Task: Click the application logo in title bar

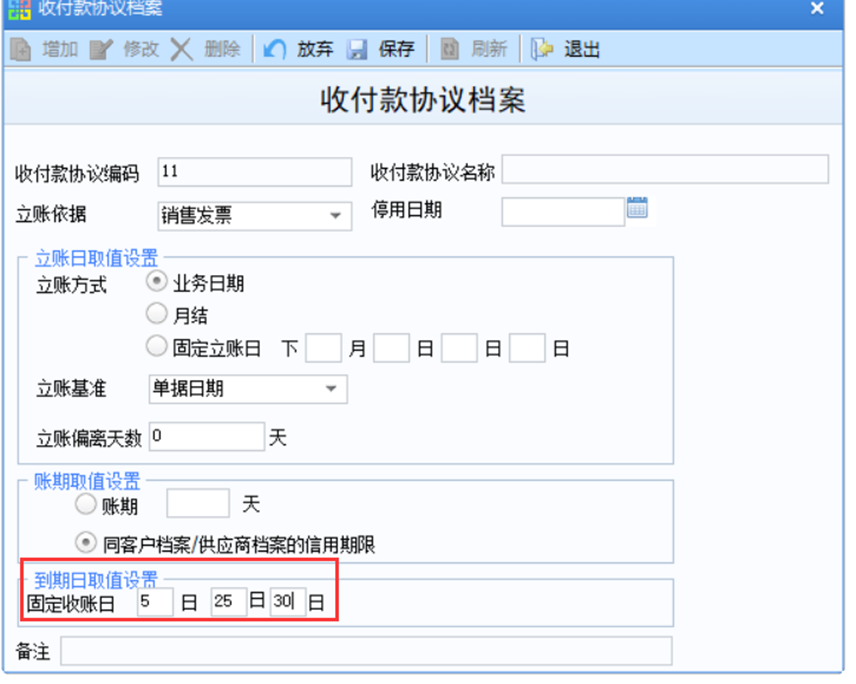Action: pyautogui.click(x=19, y=8)
